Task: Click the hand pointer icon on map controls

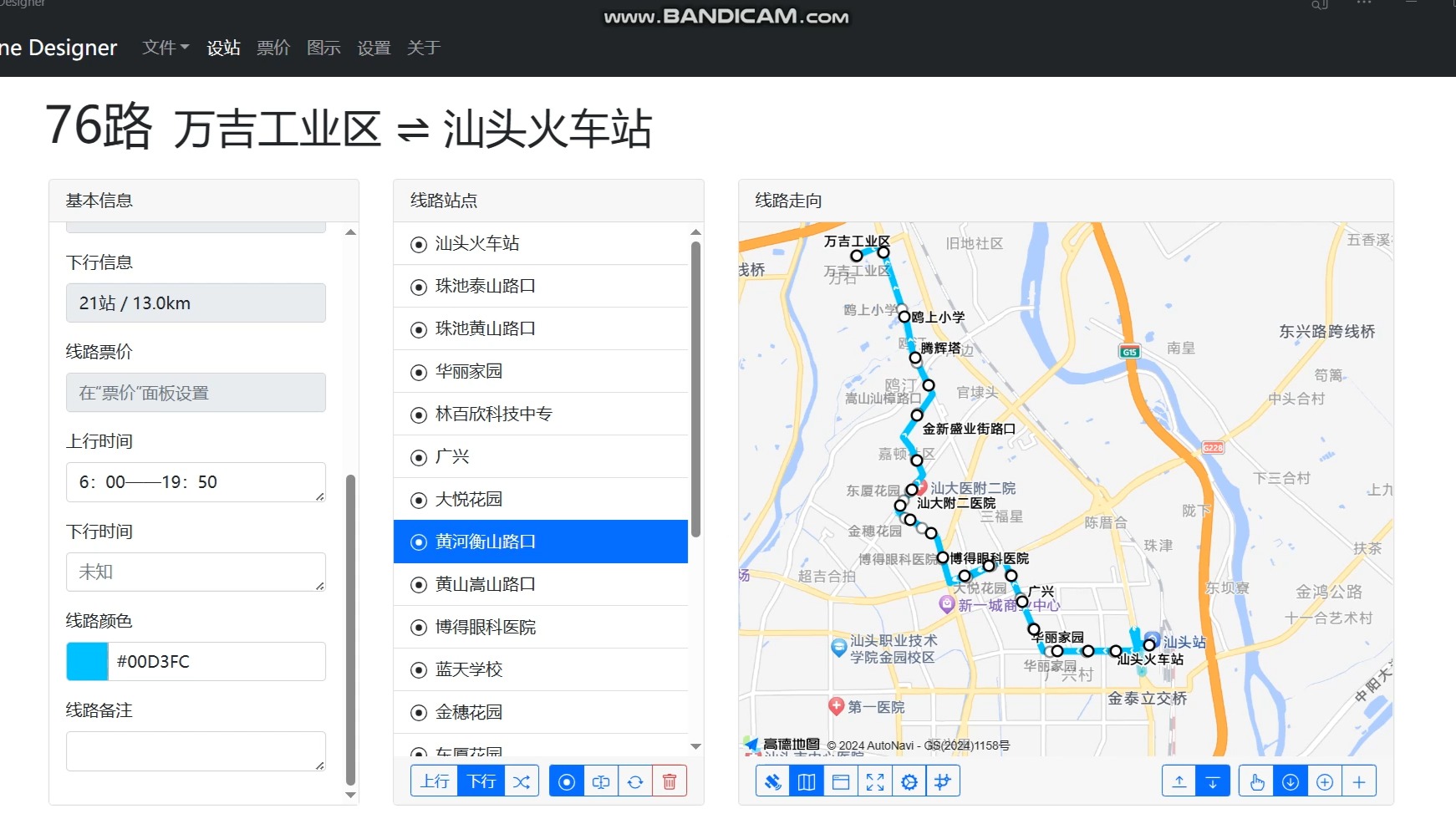Action: (x=1257, y=781)
